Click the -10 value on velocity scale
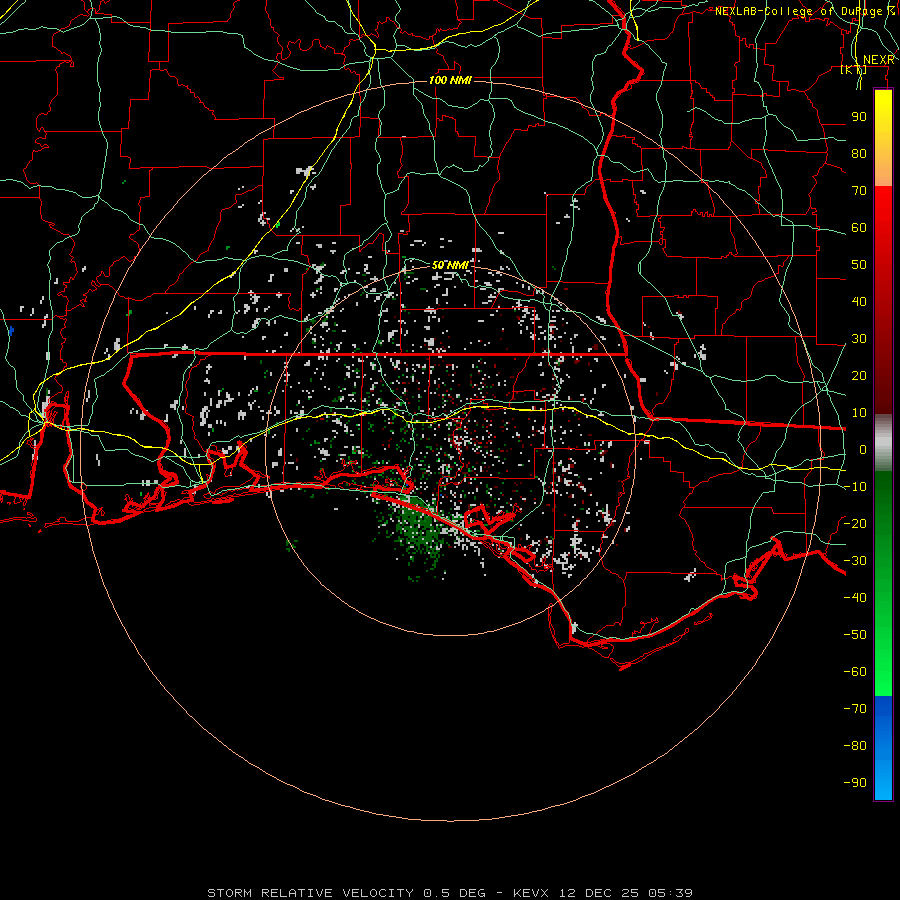 coord(855,487)
